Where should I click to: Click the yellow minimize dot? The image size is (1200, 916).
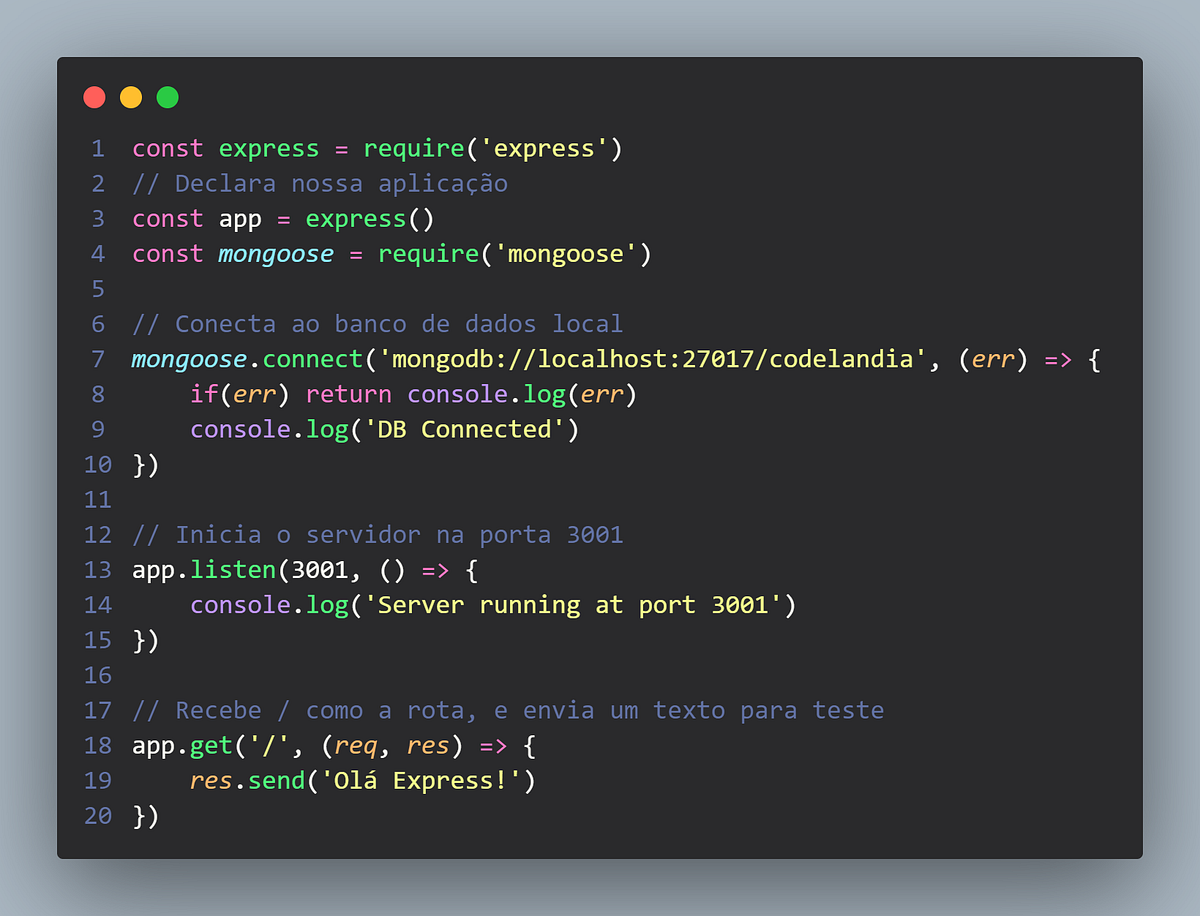click(x=131, y=97)
